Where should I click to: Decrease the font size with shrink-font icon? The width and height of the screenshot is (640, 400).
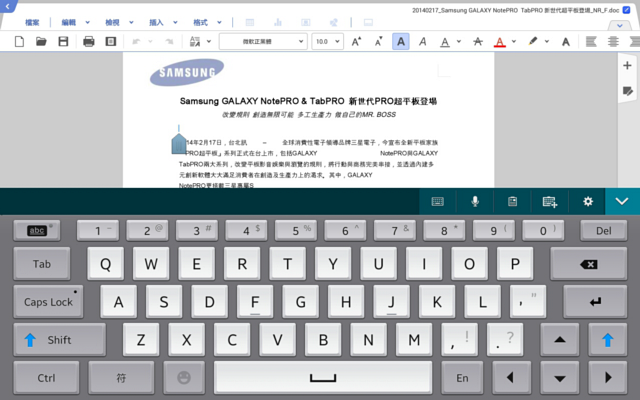[379, 41]
